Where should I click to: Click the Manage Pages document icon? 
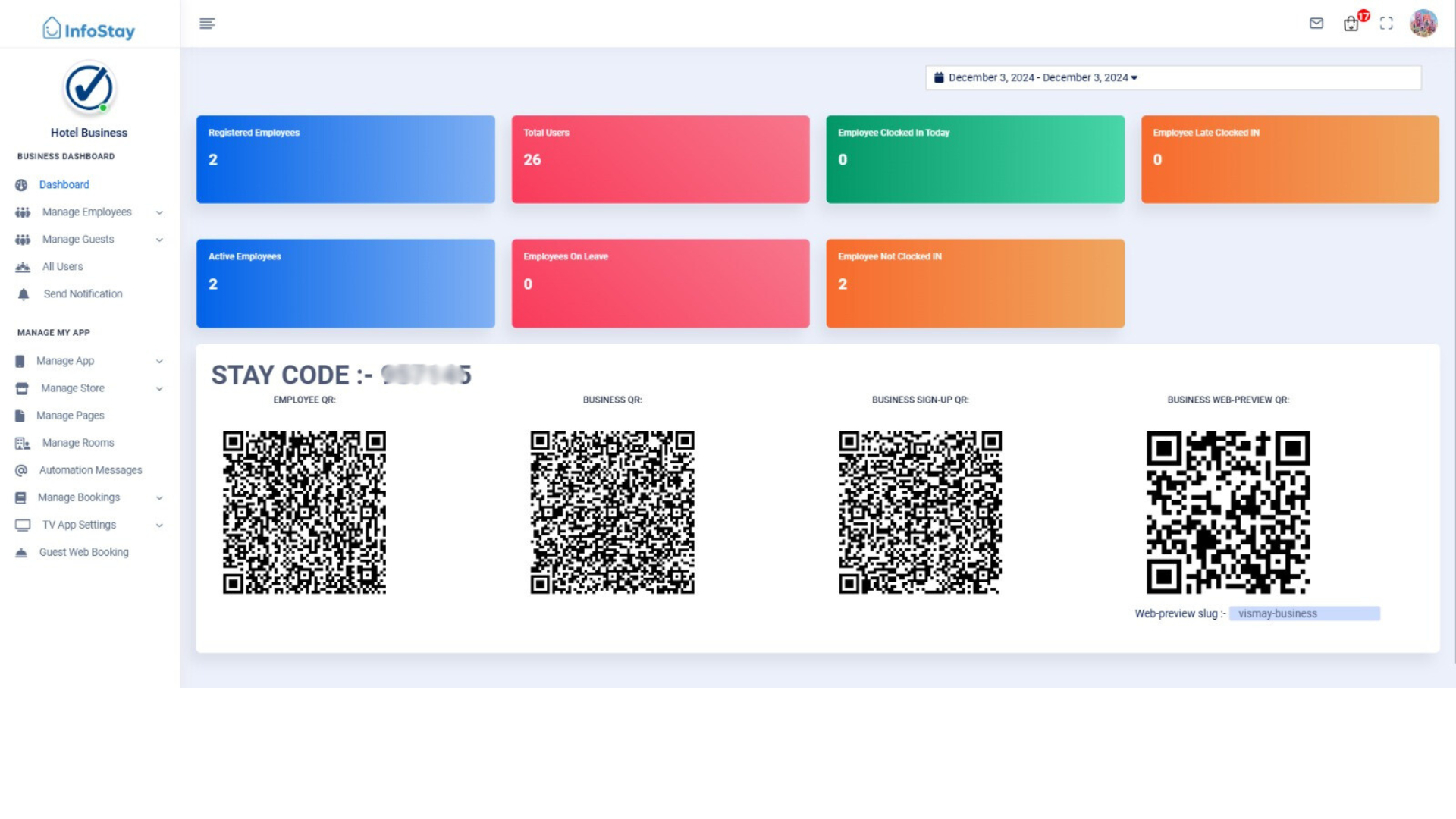pos(20,416)
